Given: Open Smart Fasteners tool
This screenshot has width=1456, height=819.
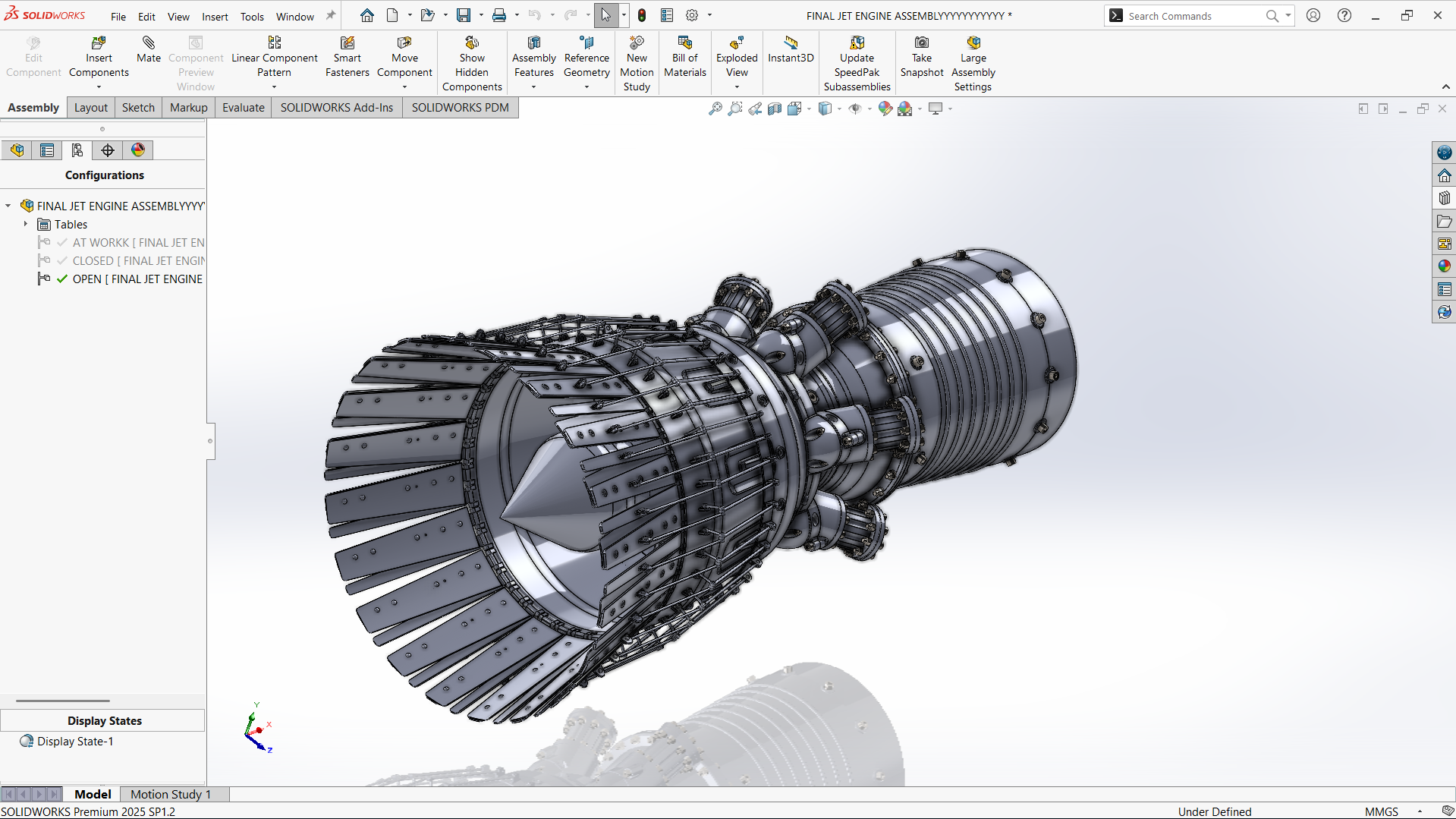Looking at the screenshot, I should tap(347, 43).
